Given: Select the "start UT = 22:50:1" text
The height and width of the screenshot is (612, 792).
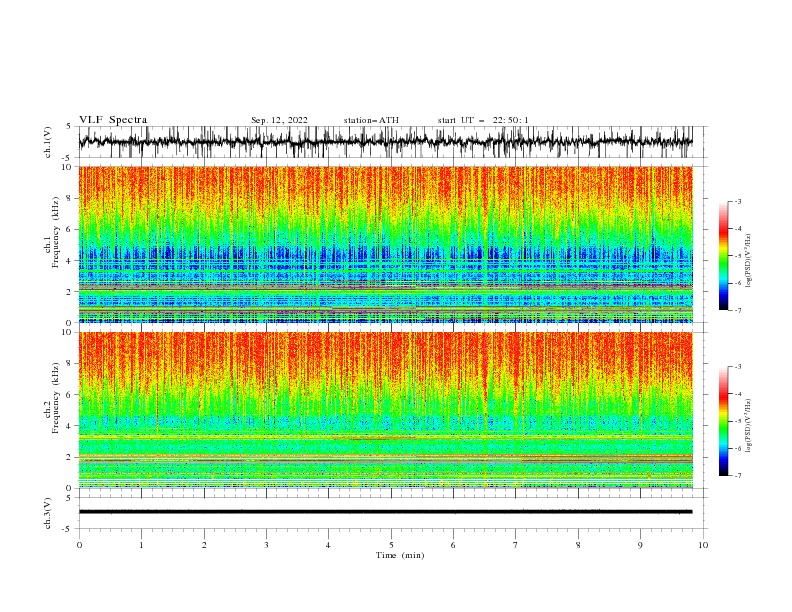Looking at the screenshot, I should 483,120.
